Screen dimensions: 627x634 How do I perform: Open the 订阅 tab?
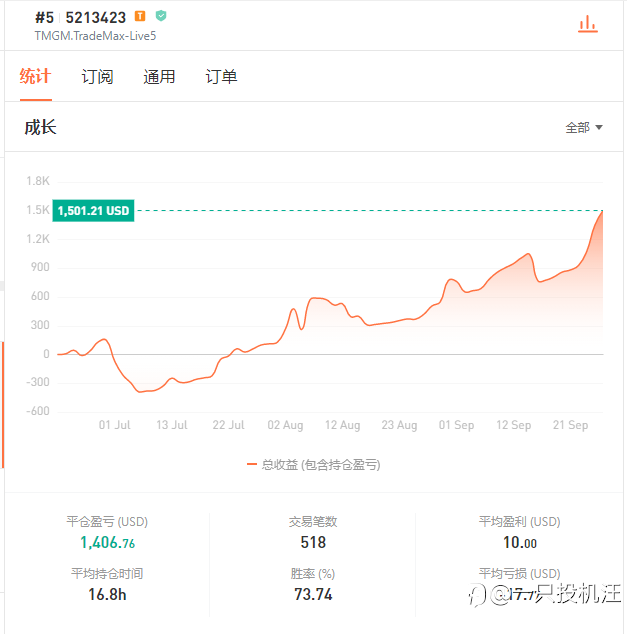97,77
